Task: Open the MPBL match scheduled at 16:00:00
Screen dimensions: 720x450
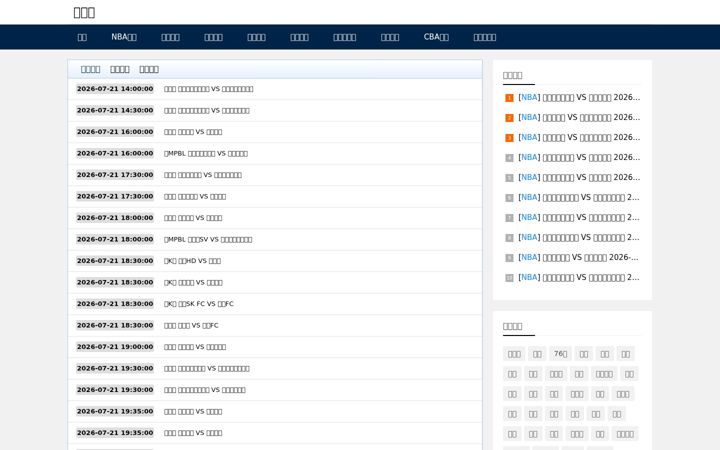Action: [x=206, y=153]
